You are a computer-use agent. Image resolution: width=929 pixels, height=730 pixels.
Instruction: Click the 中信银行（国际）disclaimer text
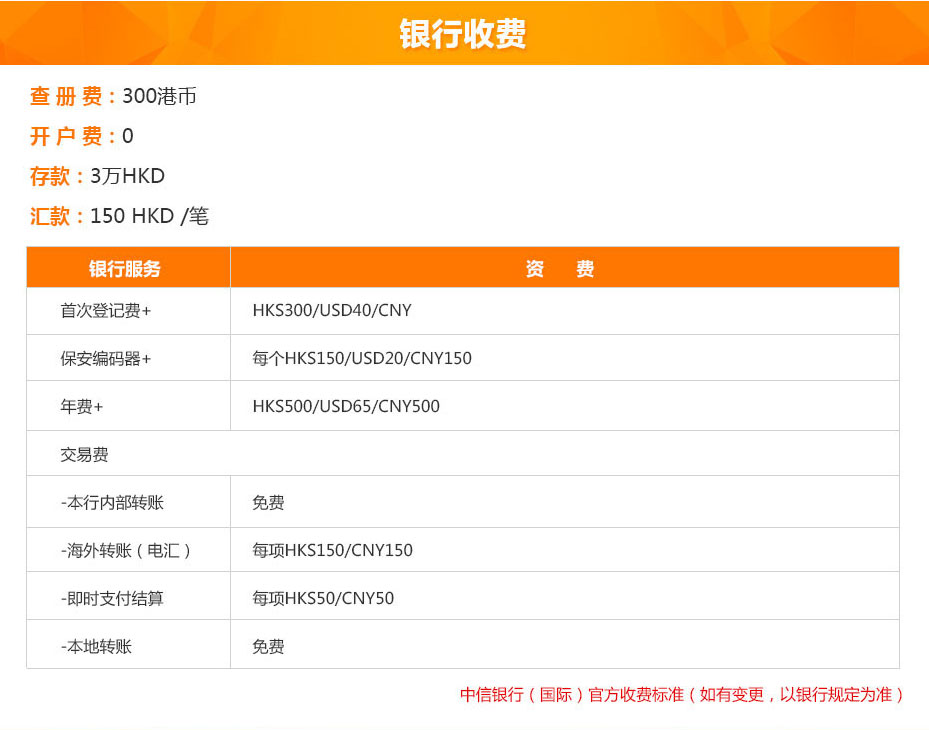[x=681, y=692]
